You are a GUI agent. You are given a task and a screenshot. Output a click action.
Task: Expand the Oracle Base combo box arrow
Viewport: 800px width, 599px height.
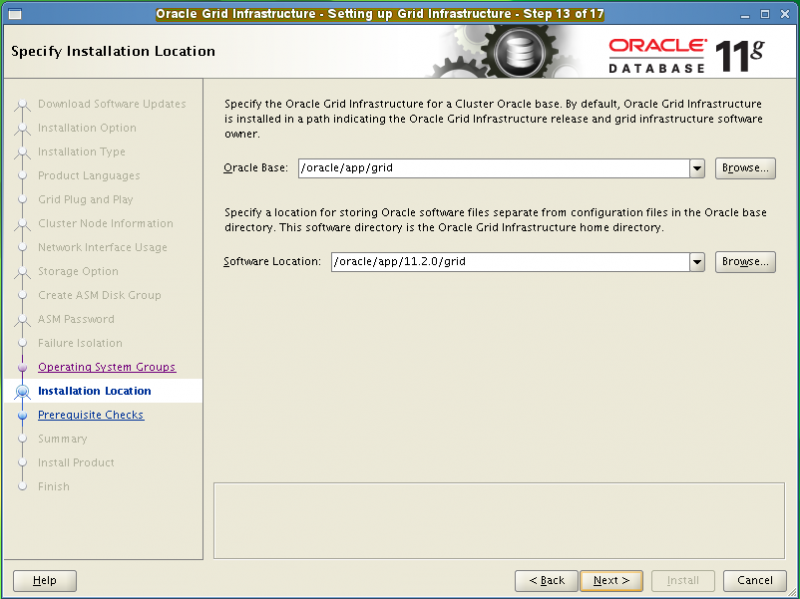coord(697,168)
